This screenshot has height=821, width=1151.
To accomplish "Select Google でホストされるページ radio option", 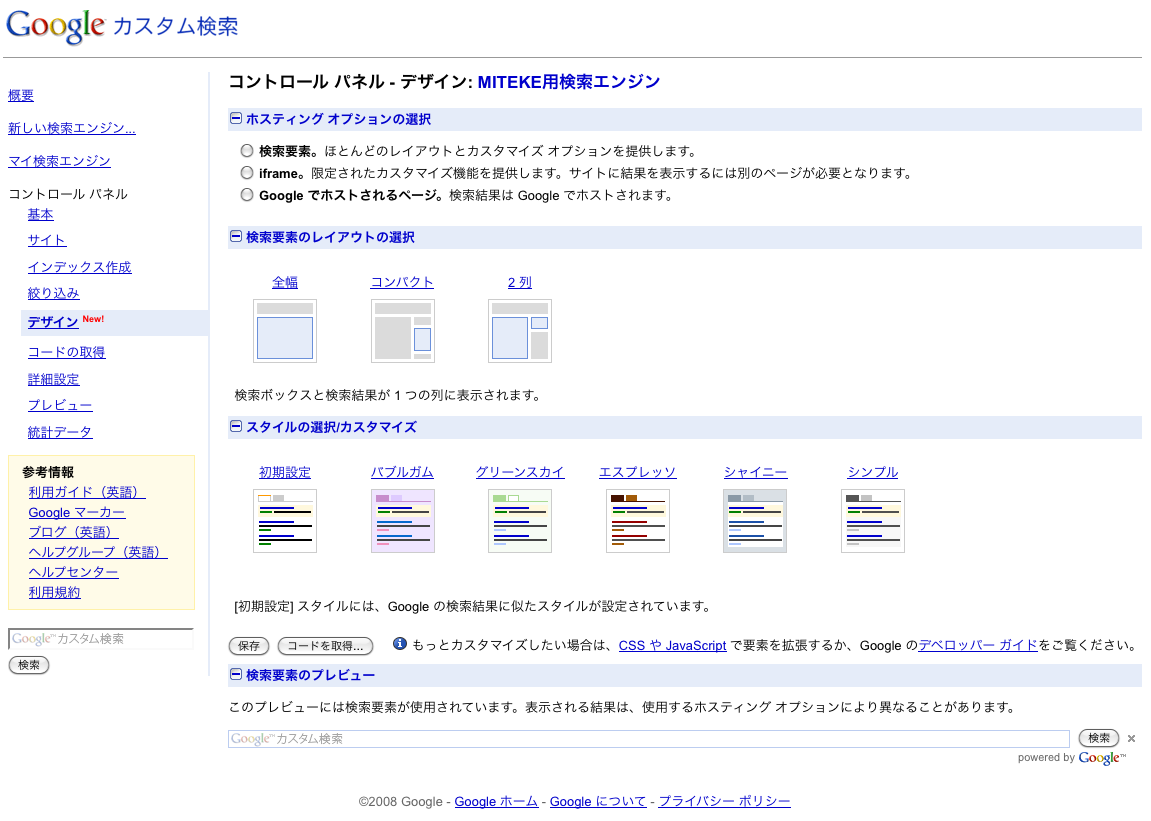I will click(x=247, y=195).
